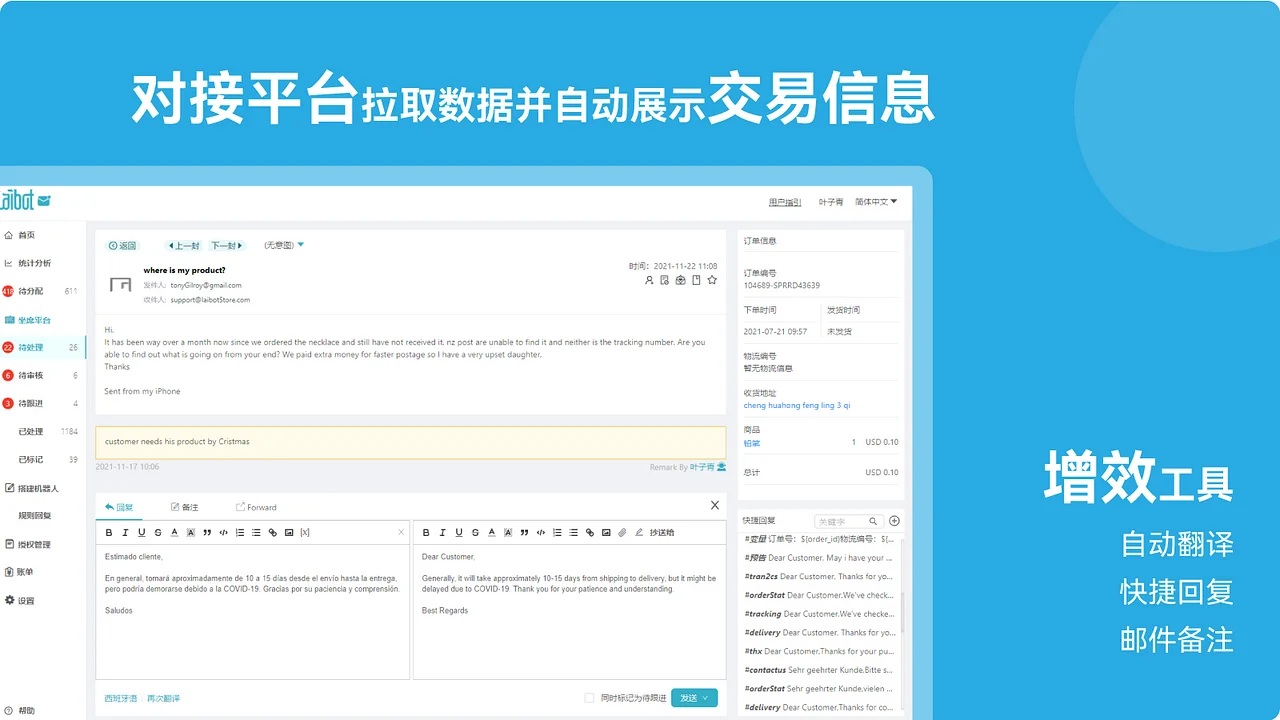Add a new quick reply with the plus icon
This screenshot has width=1280, height=720.
894,520
